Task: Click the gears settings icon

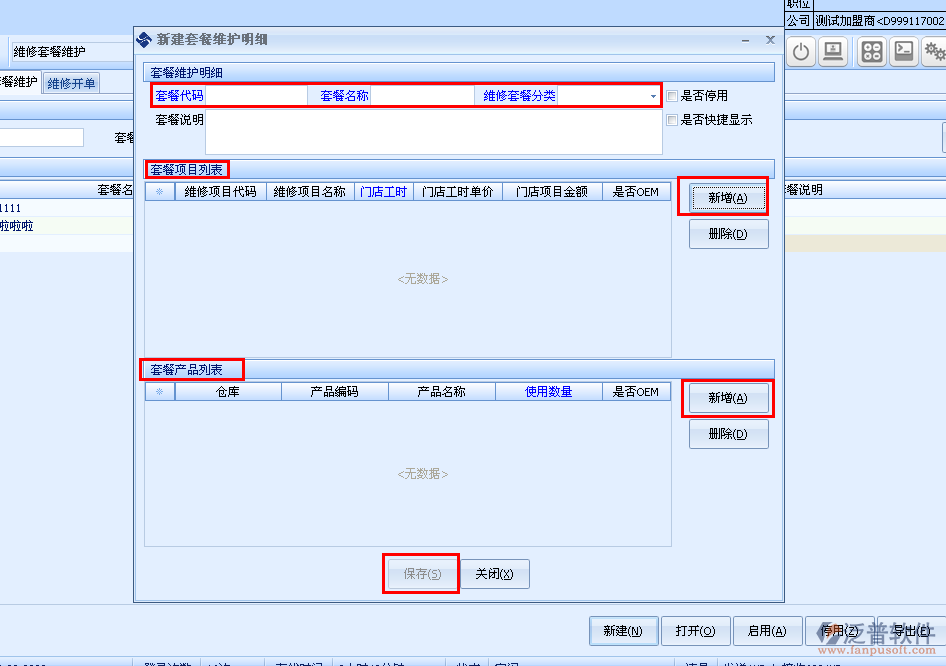Action: click(935, 52)
